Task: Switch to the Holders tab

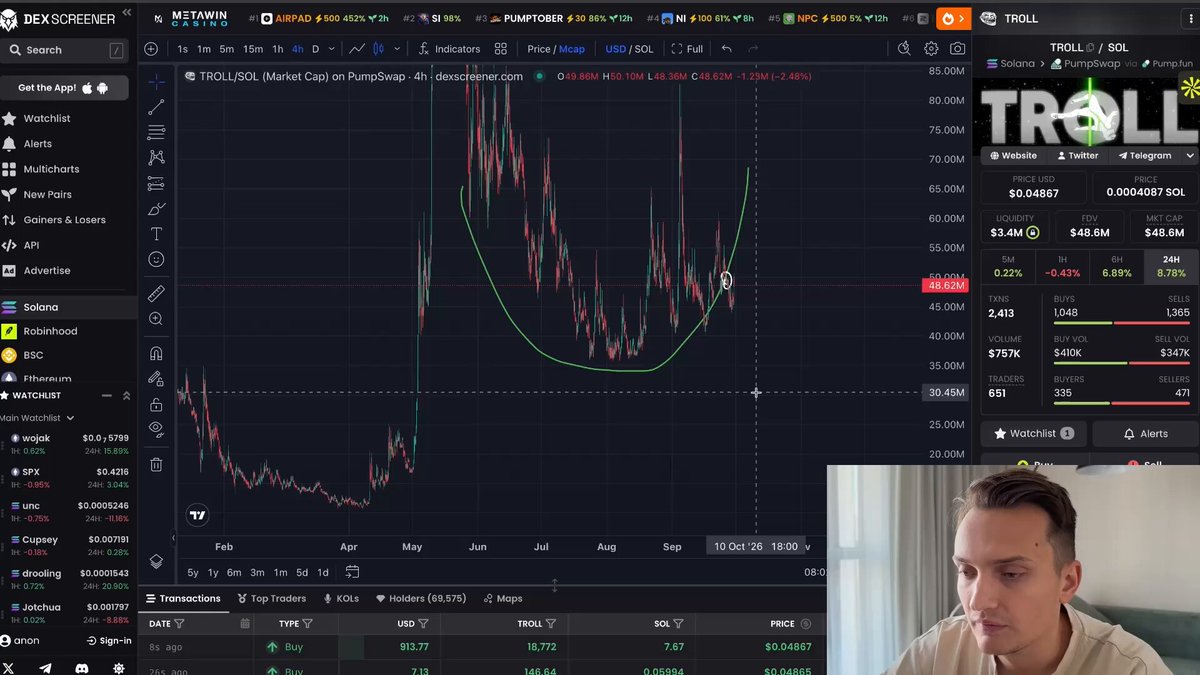Action: 421,598
